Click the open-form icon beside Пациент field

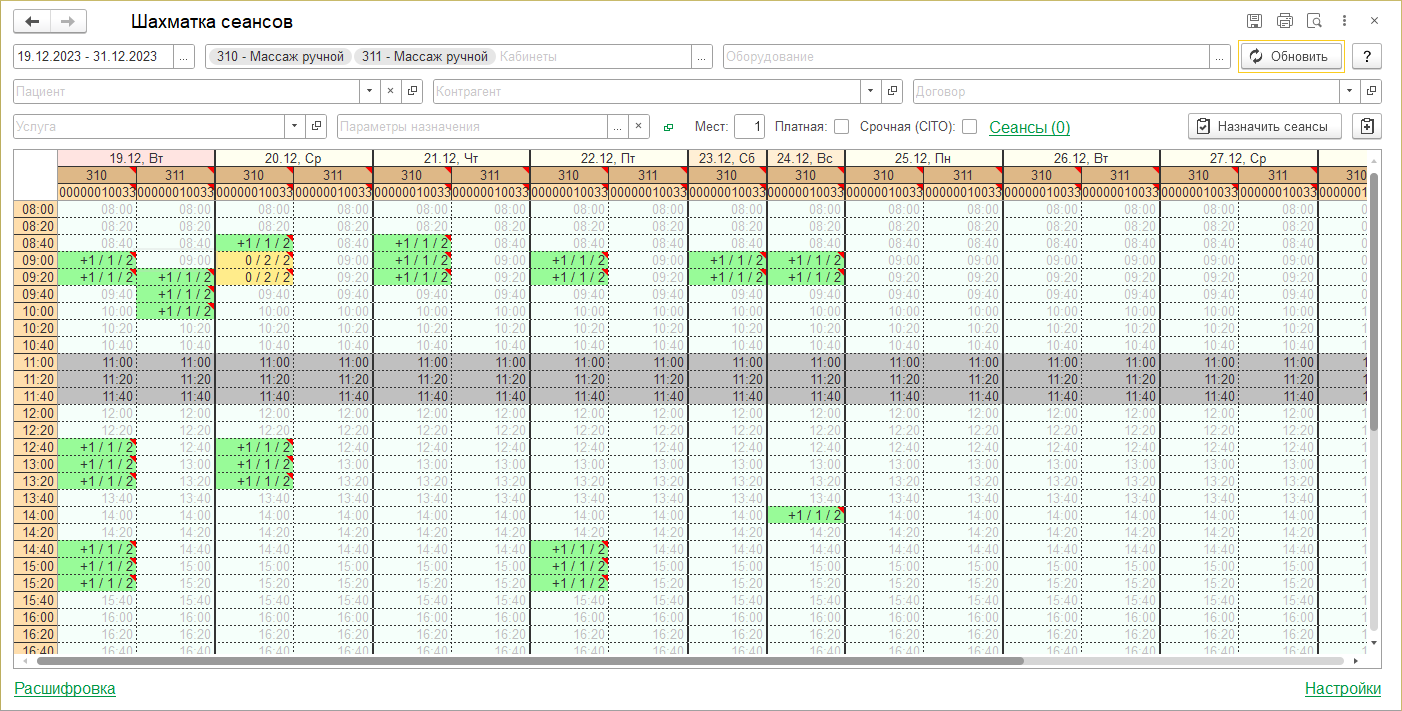click(x=412, y=91)
